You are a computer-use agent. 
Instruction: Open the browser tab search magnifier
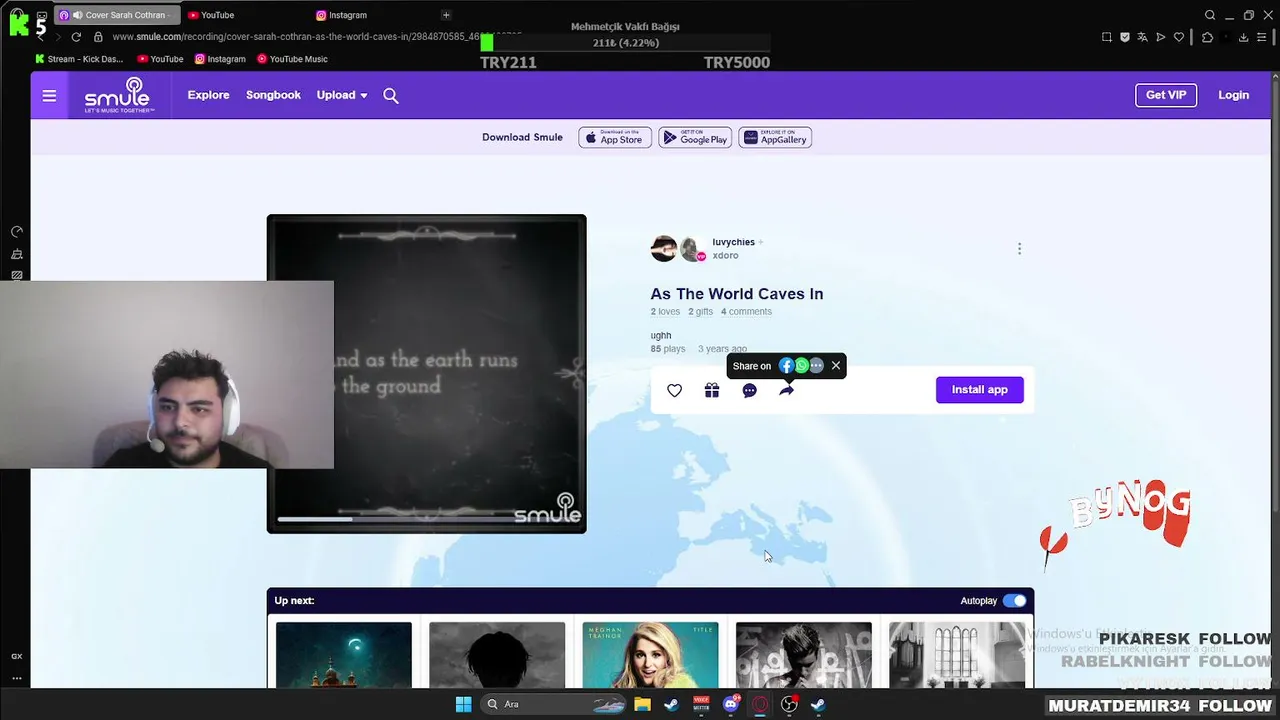(x=1210, y=15)
